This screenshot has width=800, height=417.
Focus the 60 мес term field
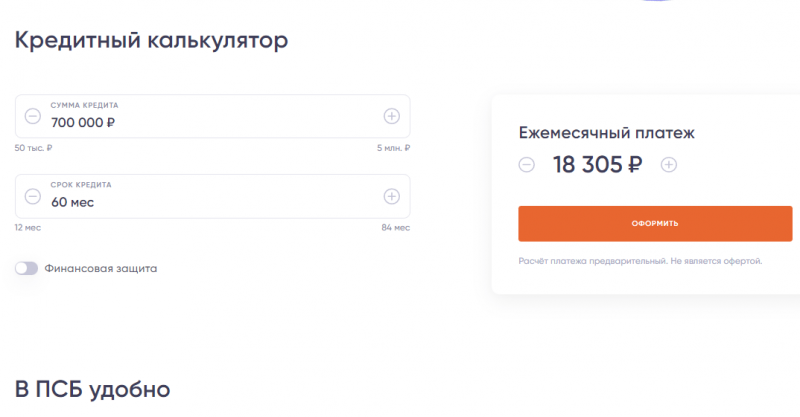pos(200,202)
